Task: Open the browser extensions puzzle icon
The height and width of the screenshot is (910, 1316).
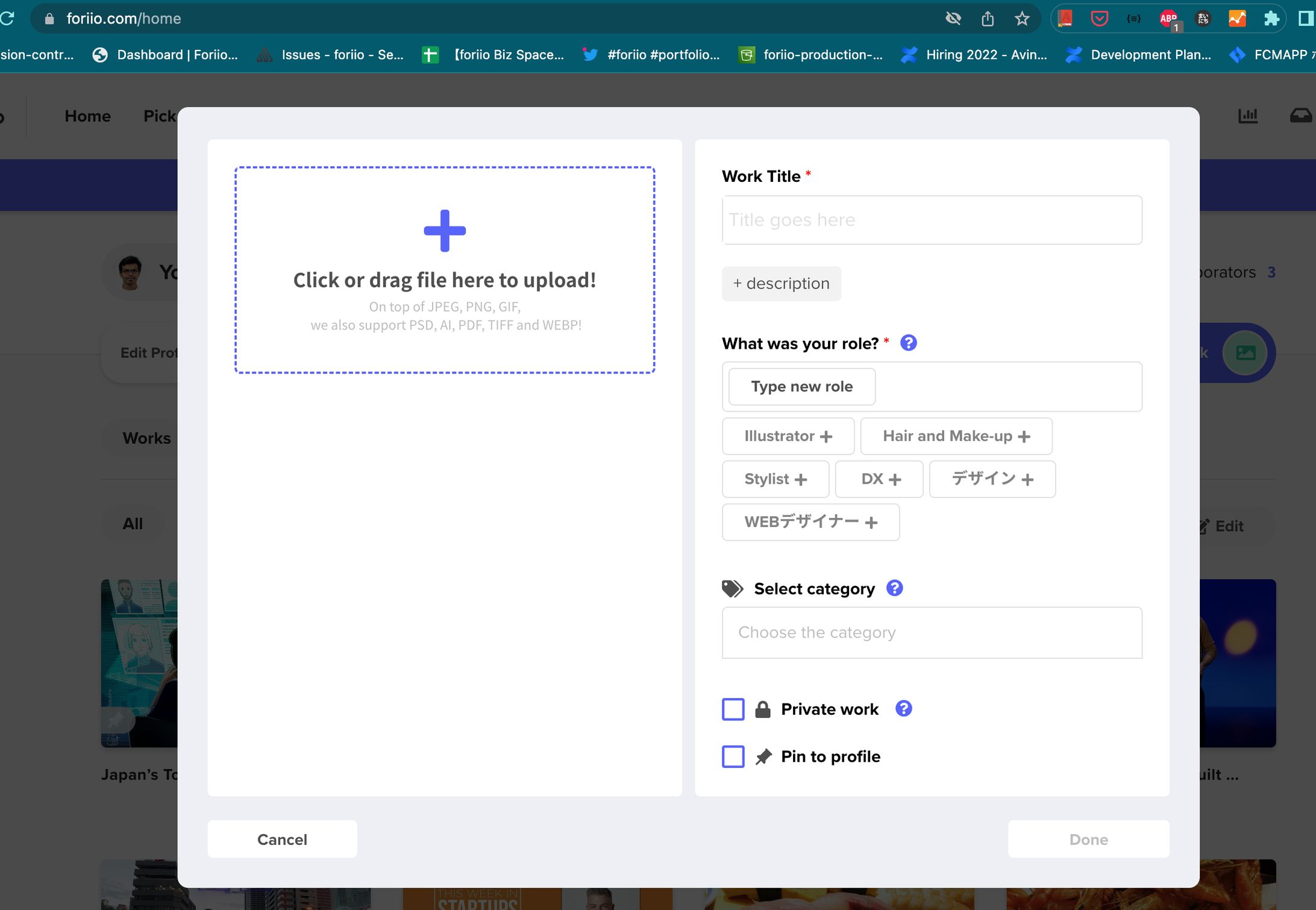Action: point(1271,19)
